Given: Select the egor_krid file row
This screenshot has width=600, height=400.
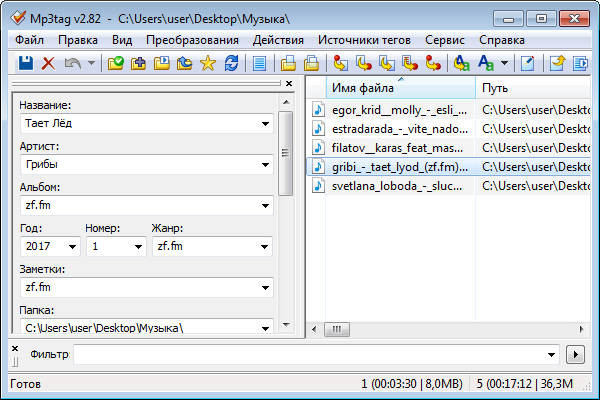Looking at the screenshot, I should pyautogui.click(x=399, y=110).
